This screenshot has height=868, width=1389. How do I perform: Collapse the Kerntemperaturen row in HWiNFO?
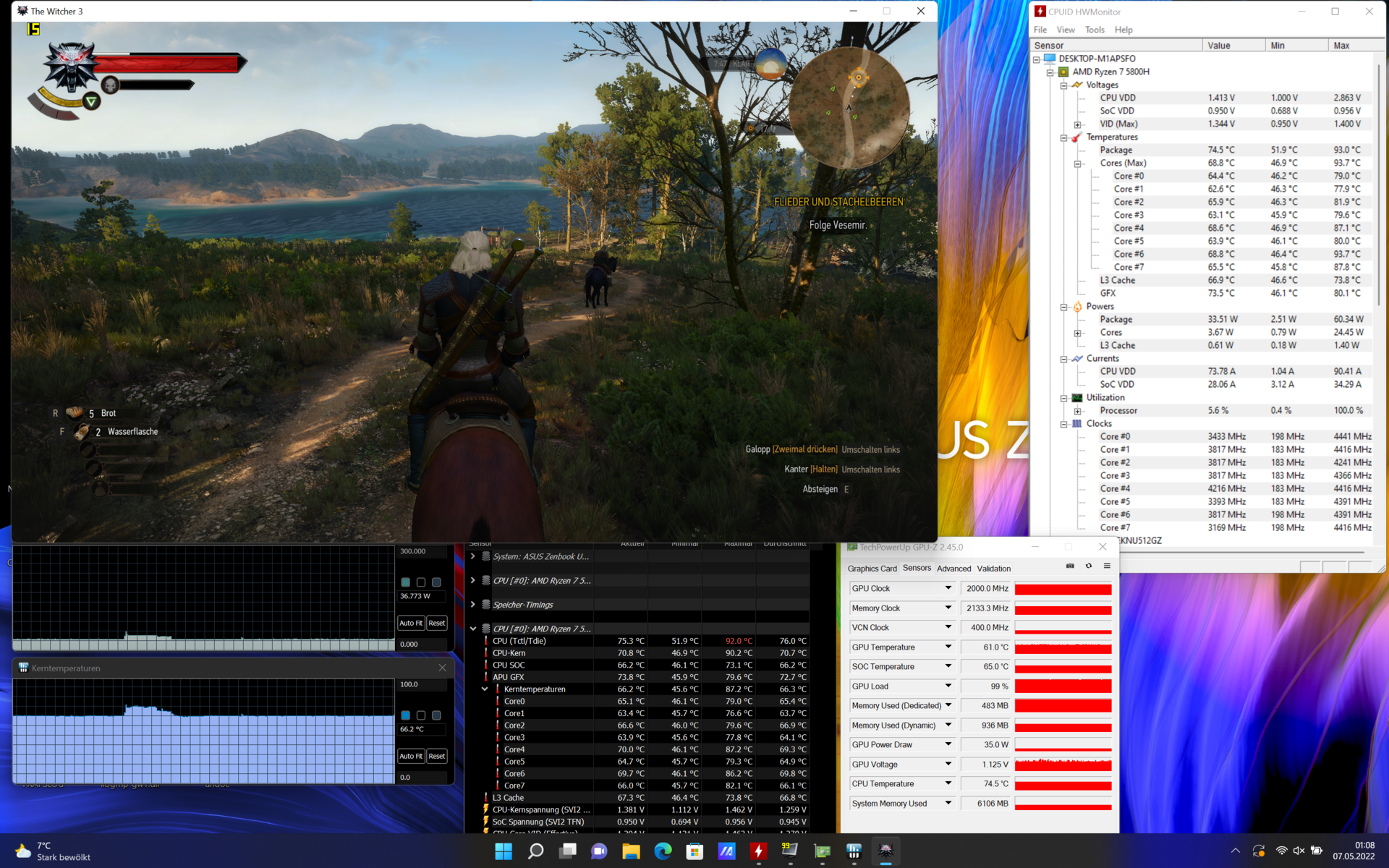tap(485, 689)
